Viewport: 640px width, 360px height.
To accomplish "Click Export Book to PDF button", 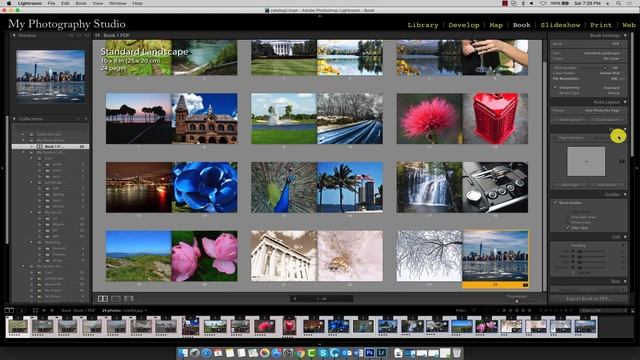I will coord(588,299).
